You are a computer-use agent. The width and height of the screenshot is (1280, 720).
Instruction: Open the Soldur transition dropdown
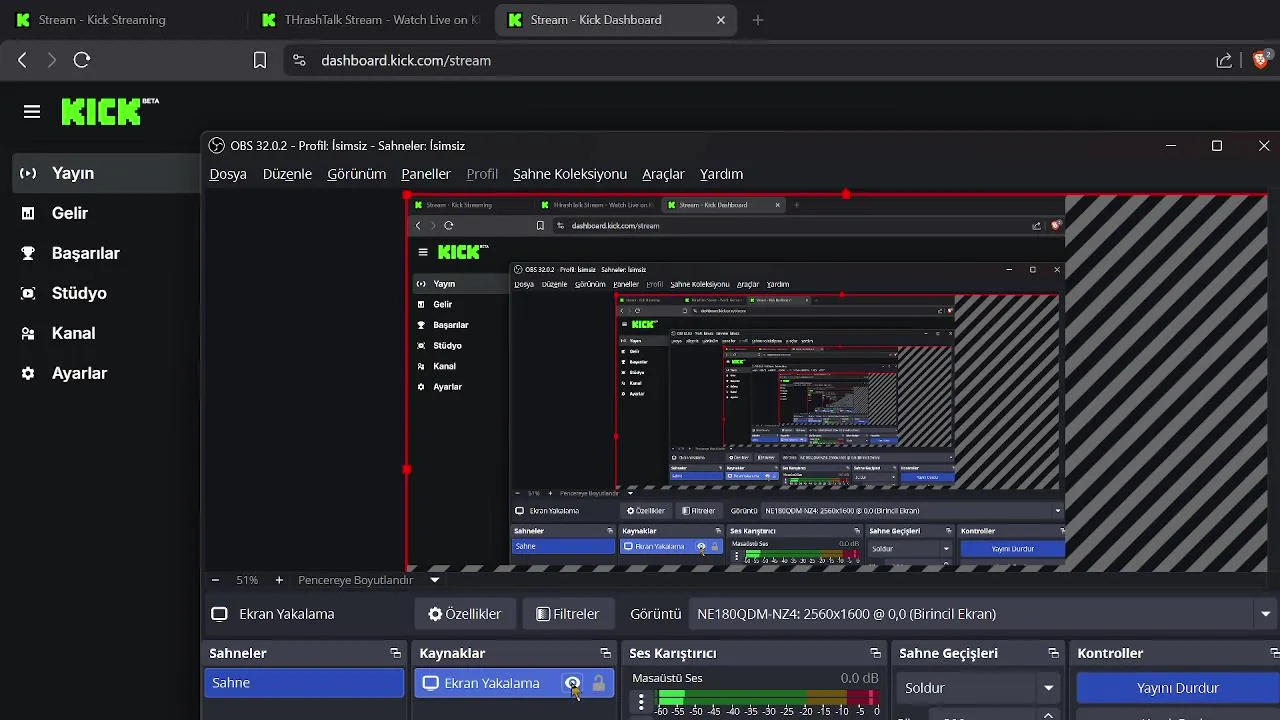(x=978, y=688)
